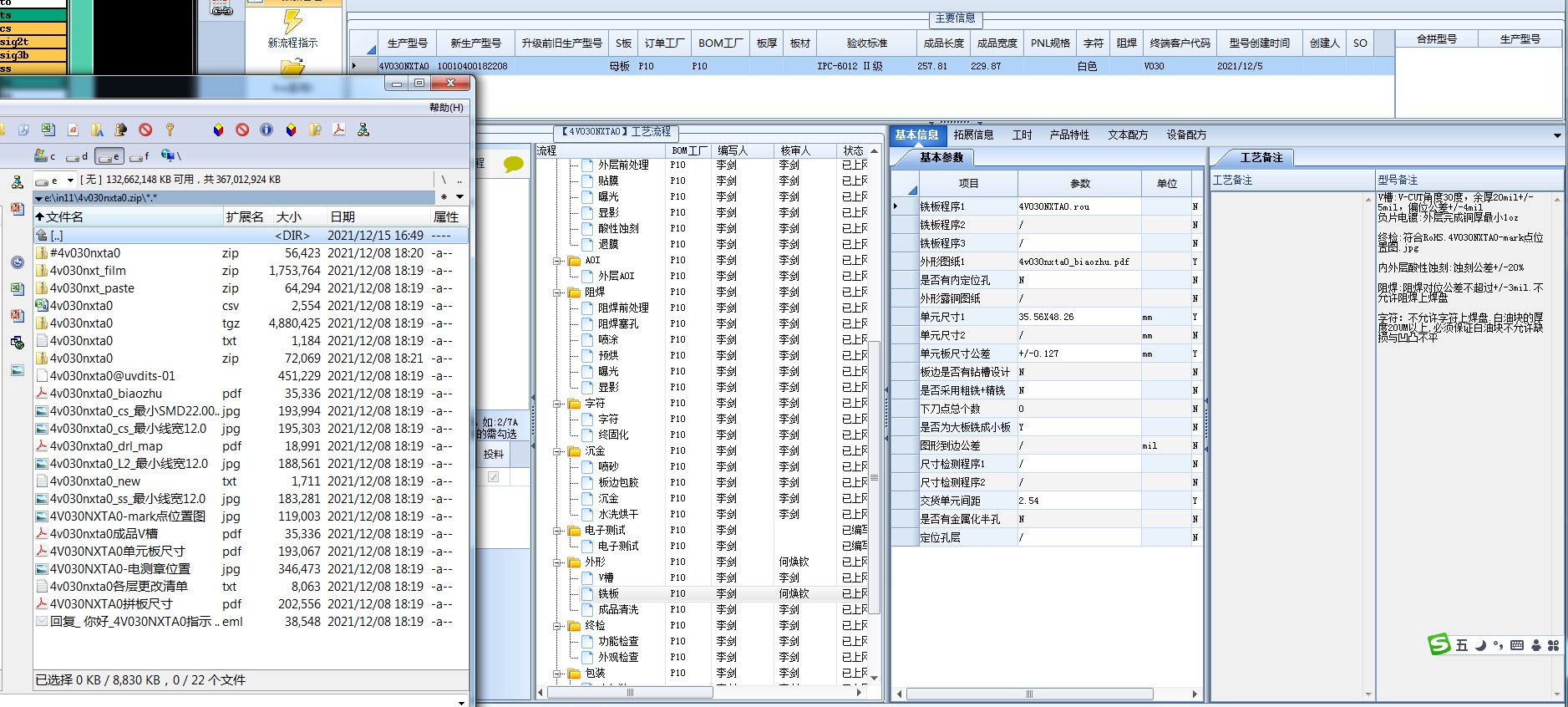
Task: Select the 基本参数 tab
Action: coord(941,157)
